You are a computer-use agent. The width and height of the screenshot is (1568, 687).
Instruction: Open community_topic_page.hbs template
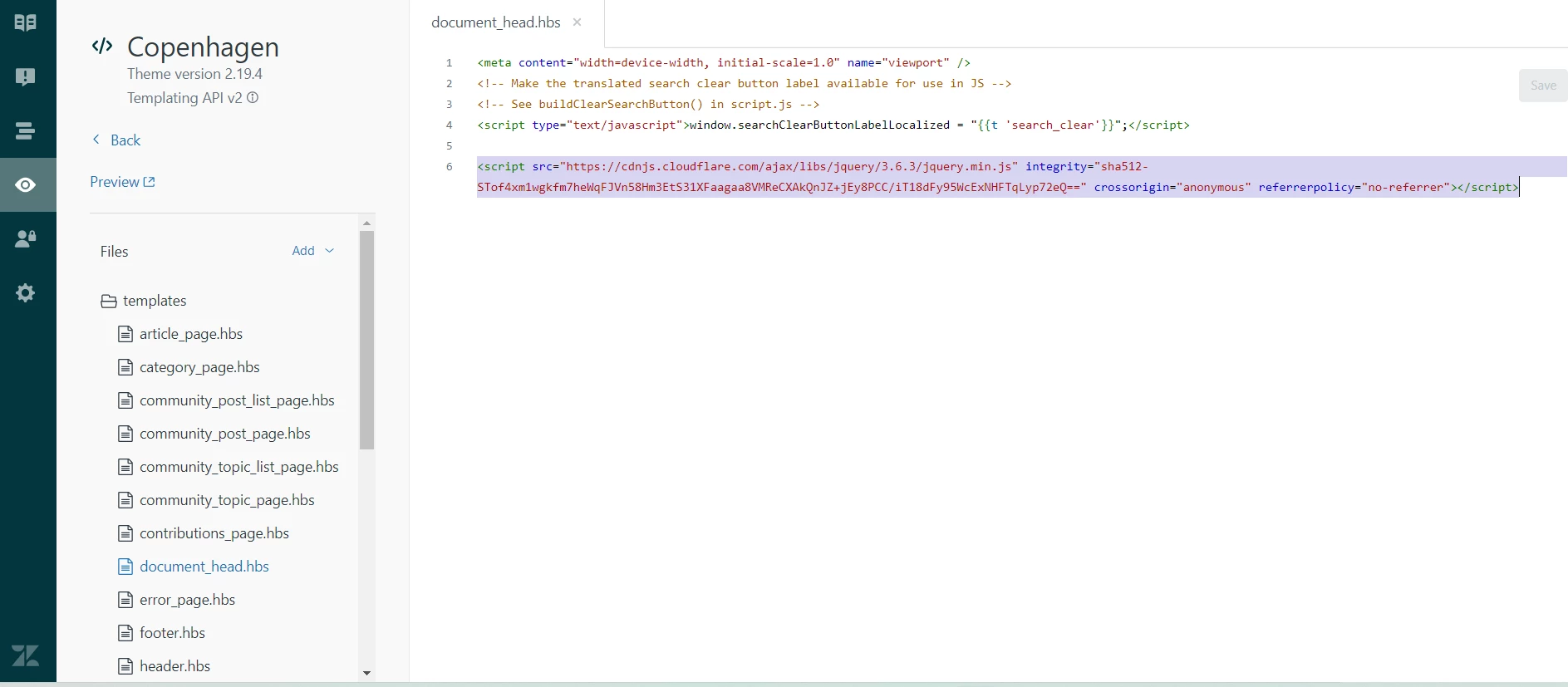click(227, 500)
